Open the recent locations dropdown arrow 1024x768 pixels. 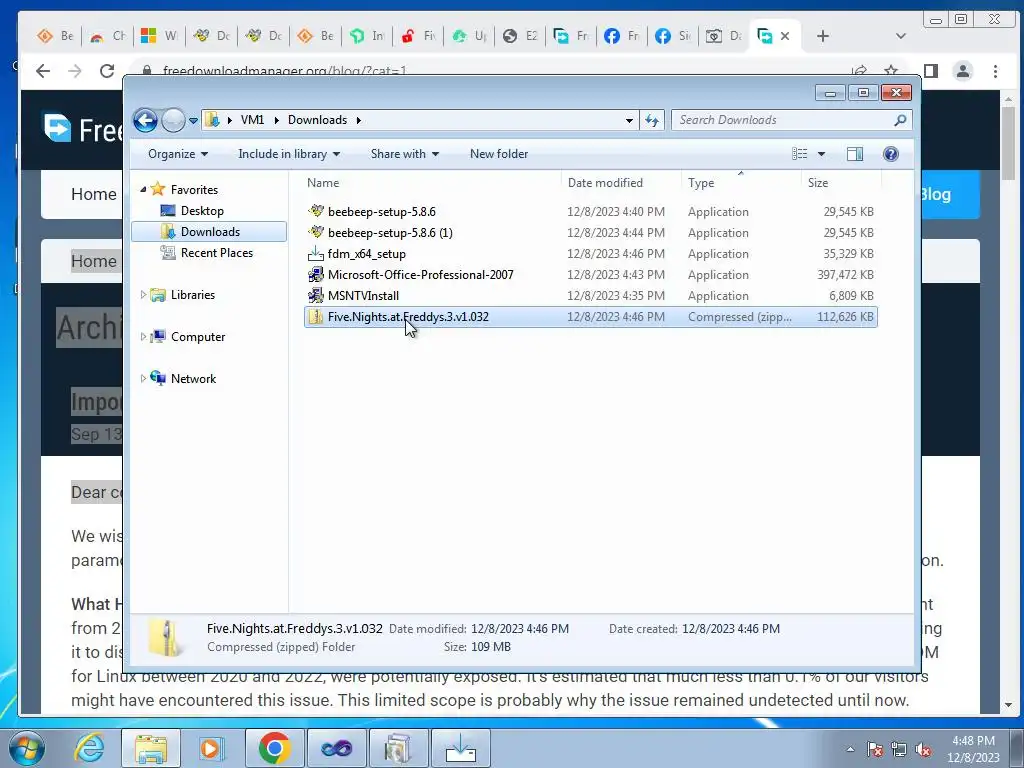click(x=193, y=121)
